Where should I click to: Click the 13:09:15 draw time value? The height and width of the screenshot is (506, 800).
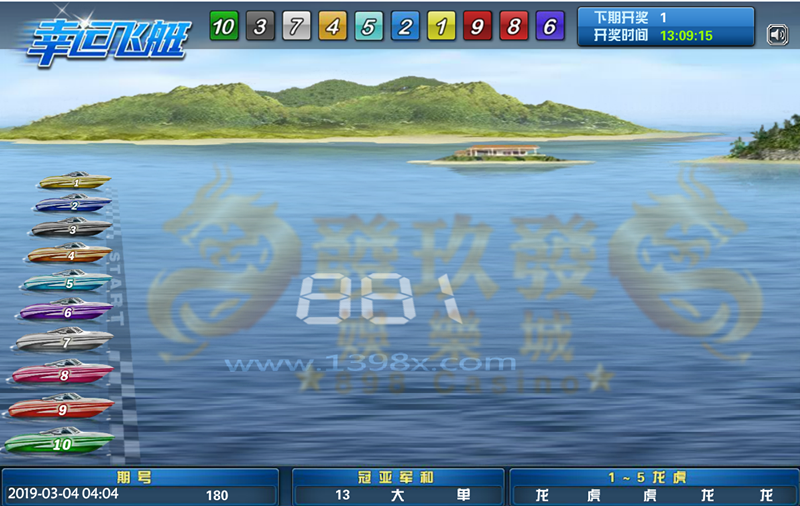[686, 36]
